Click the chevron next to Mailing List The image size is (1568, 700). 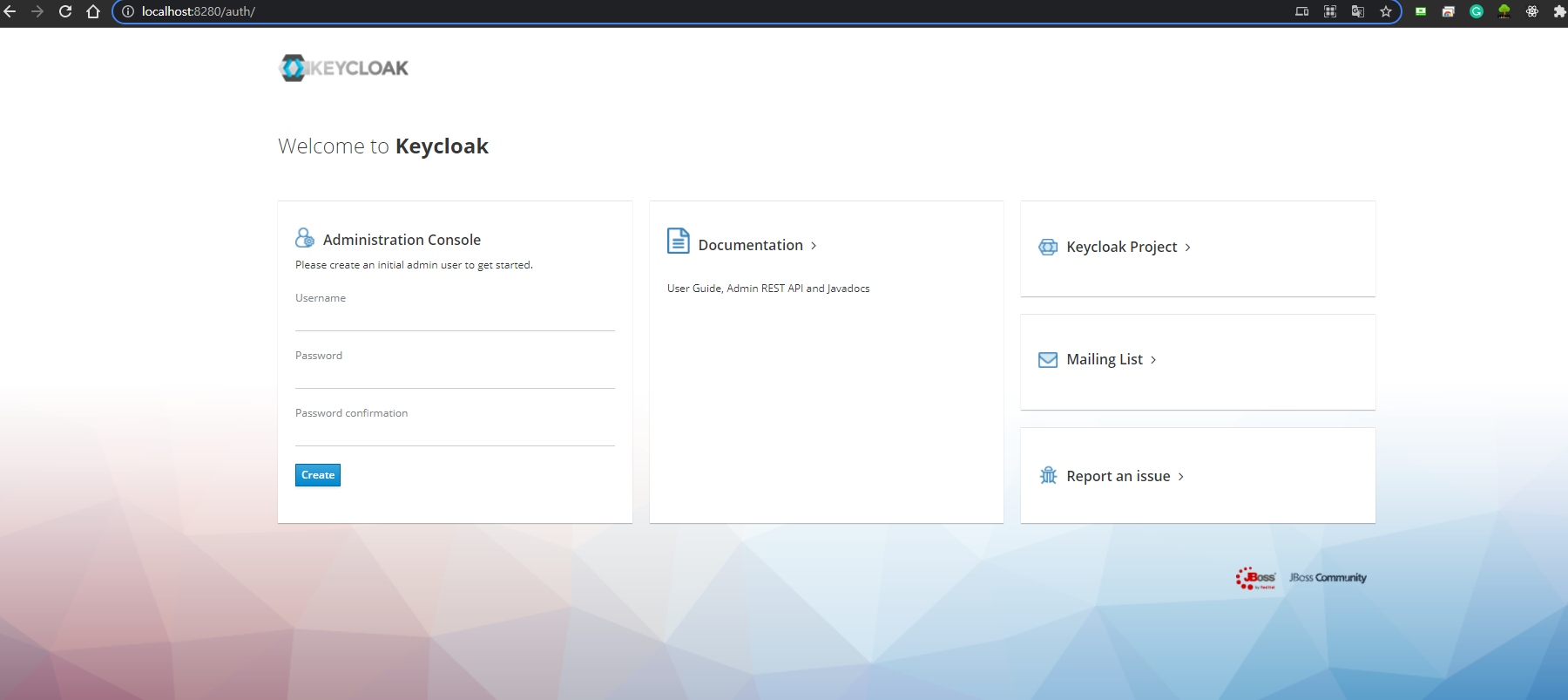point(1153,360)
